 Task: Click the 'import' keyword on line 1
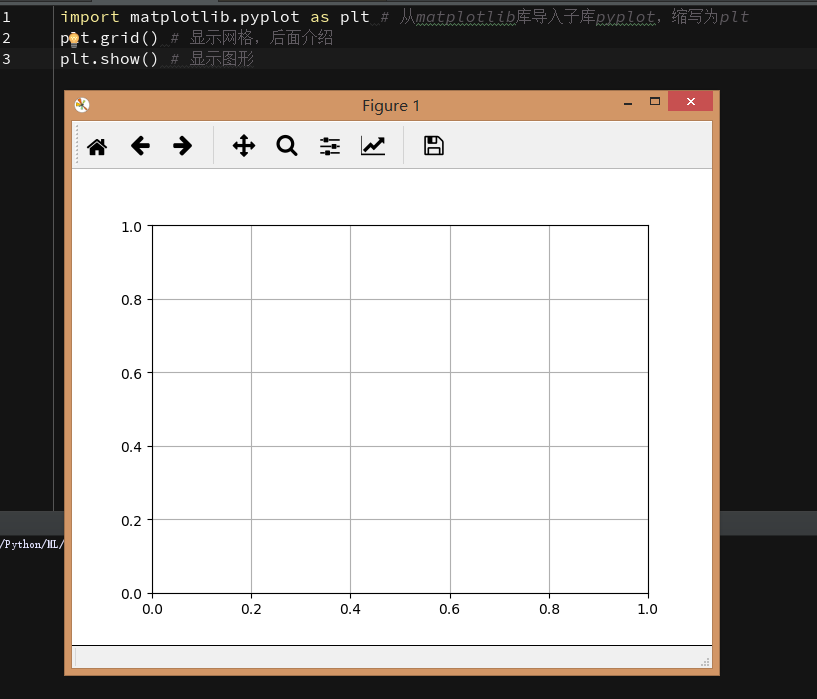coord(90,17)
